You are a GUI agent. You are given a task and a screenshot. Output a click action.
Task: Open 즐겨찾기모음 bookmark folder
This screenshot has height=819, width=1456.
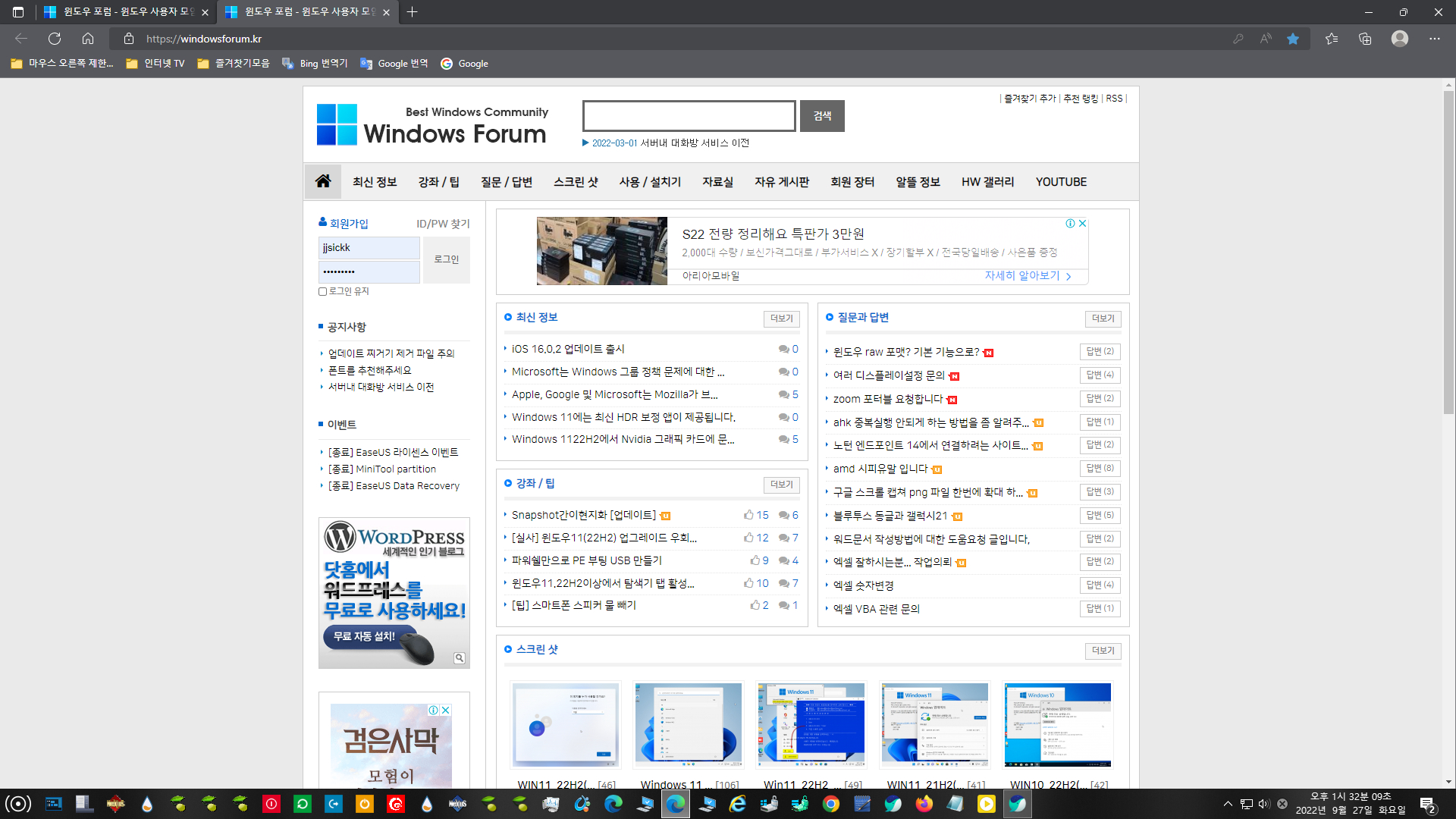click(234, 64)
